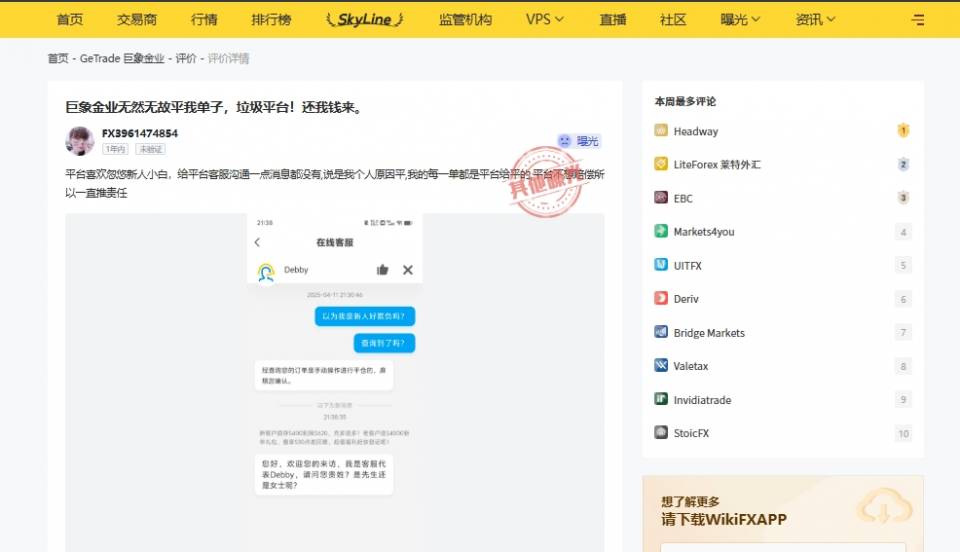Click the bronze rank 3 badge
The height and width of the screenshot is (552, 960).
pos(903,198)
